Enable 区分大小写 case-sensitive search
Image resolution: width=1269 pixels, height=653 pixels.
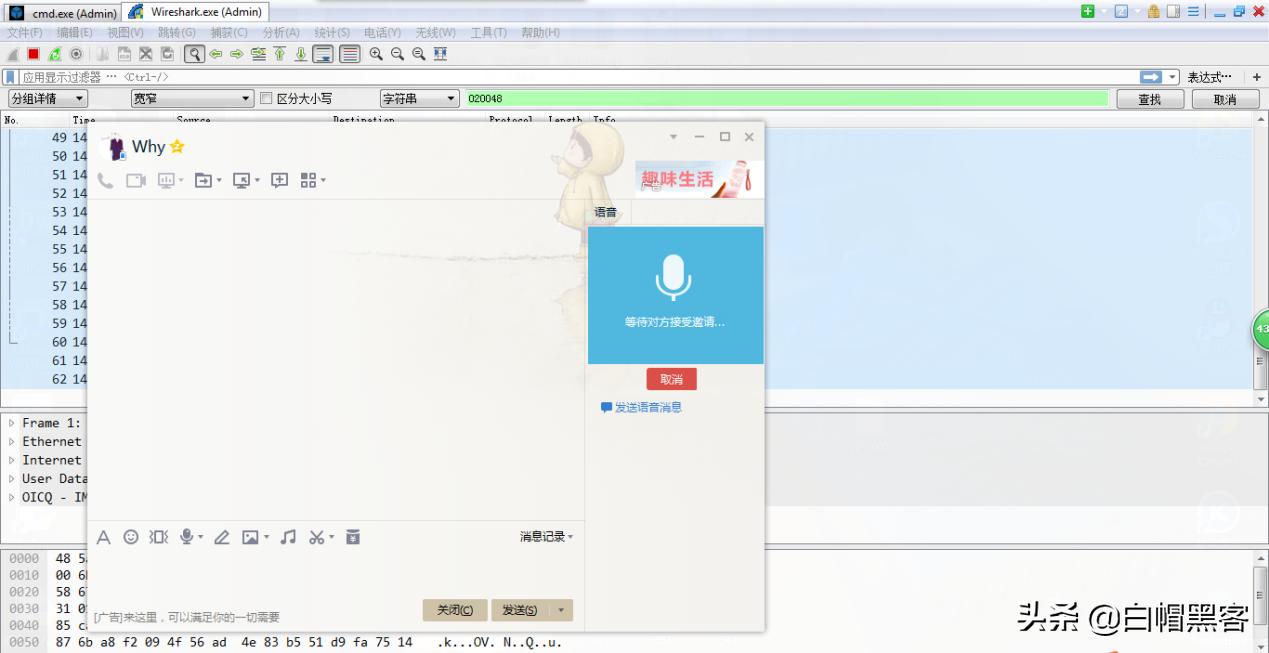click(x=265, y=97)
